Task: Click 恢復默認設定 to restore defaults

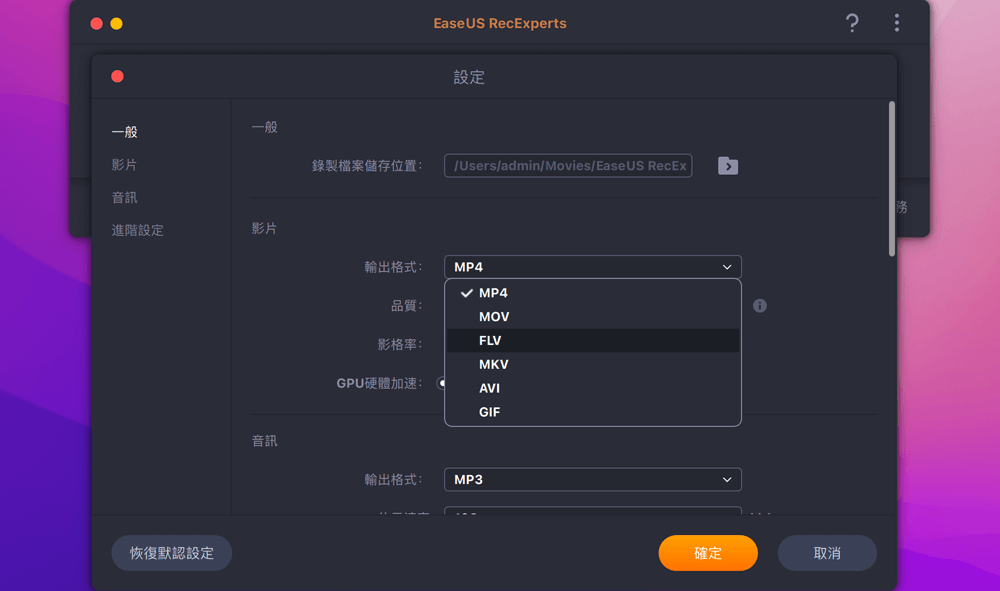Action: coord(172,553)
